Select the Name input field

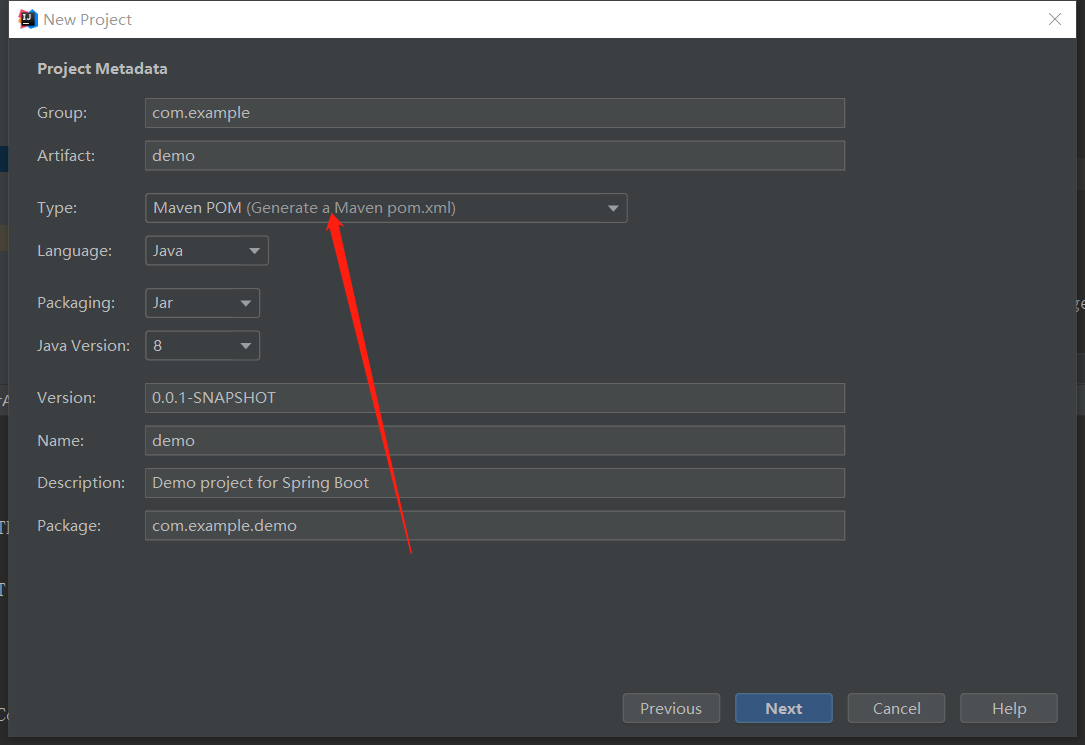click(x=494, y=441)
